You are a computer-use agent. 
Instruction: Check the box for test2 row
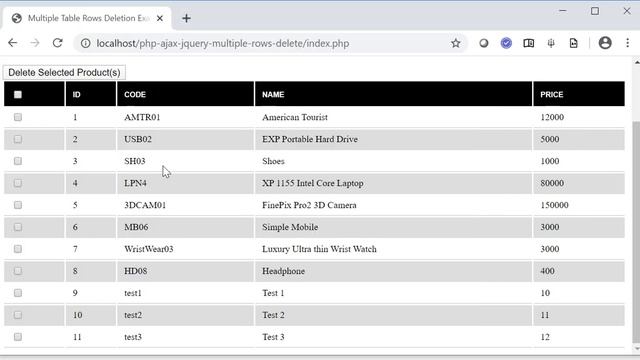point(18,315)
